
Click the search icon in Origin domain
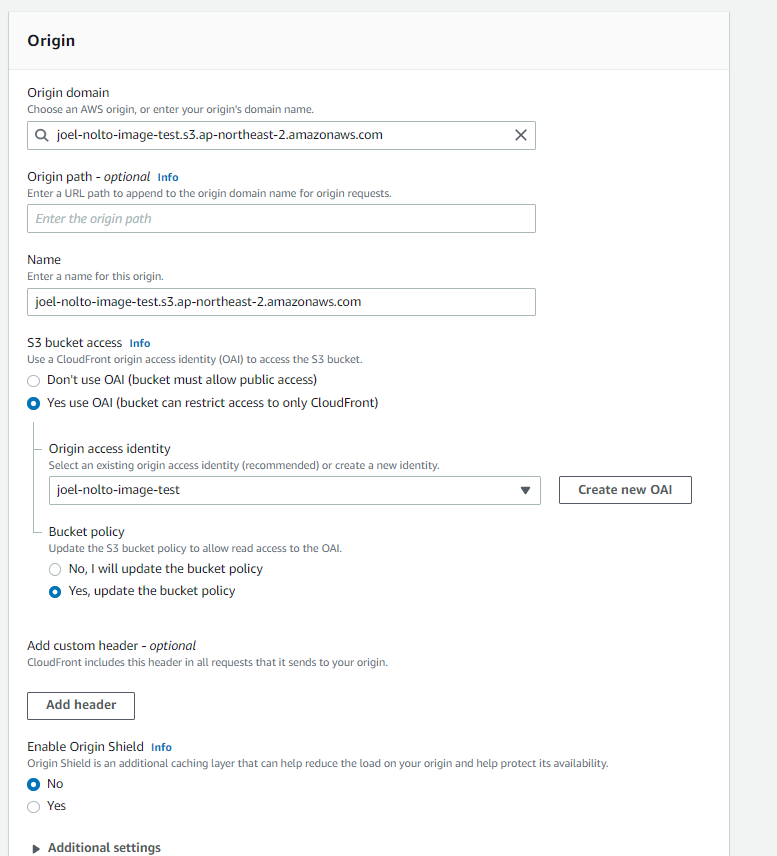coord(40,135)
